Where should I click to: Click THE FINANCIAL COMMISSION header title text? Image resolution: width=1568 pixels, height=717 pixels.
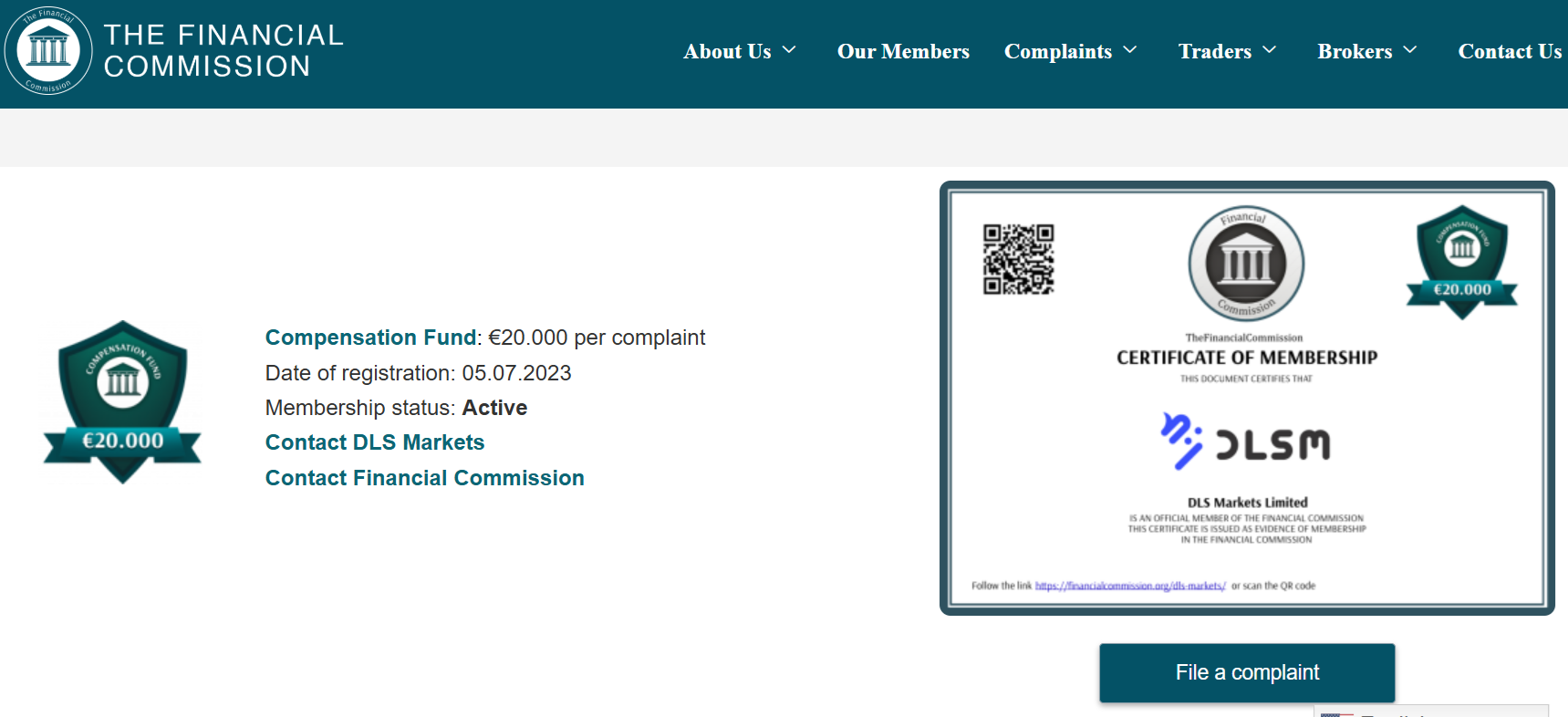pos(223,50)
